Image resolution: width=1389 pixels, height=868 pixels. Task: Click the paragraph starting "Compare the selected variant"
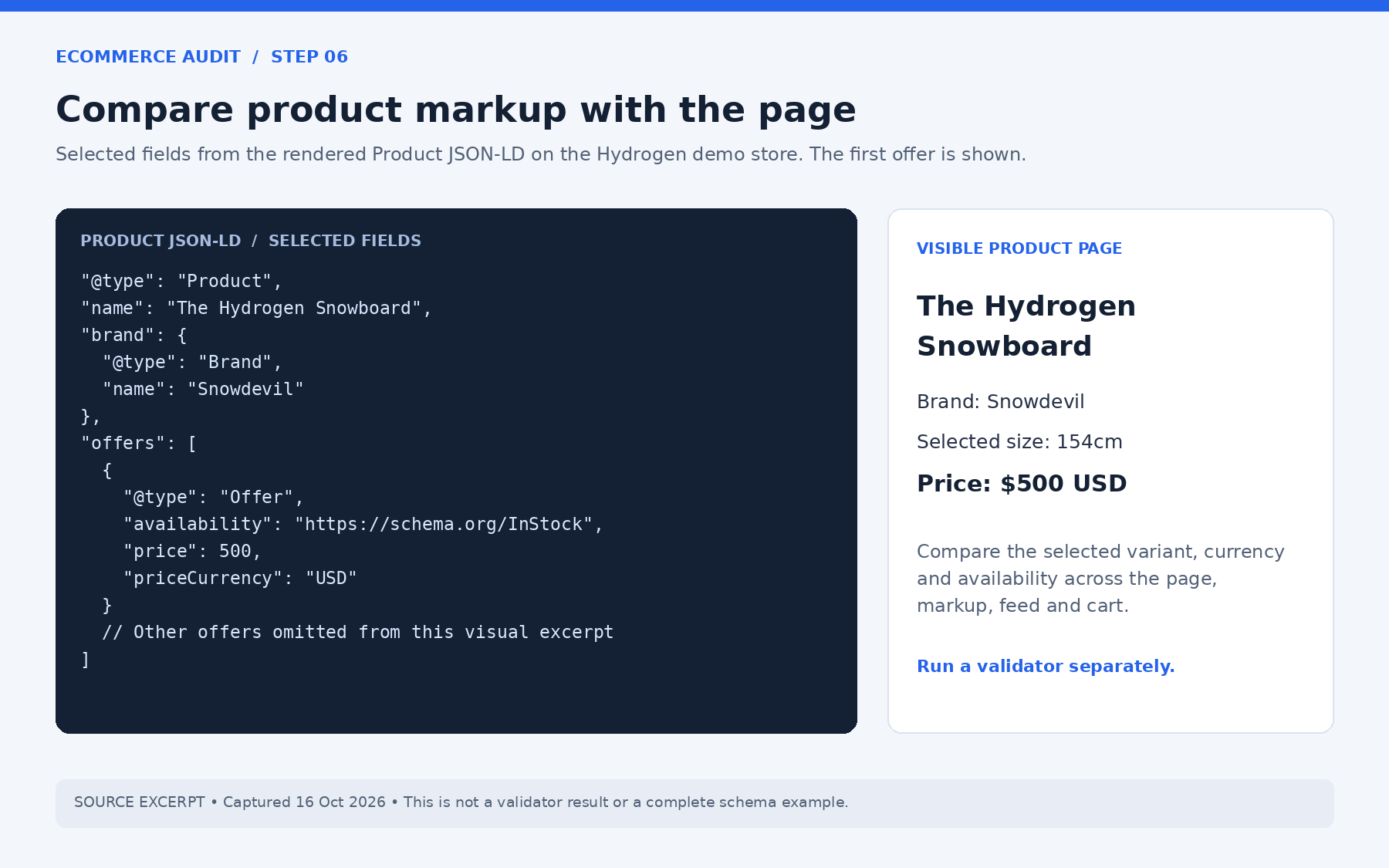tap(1100, 579)
